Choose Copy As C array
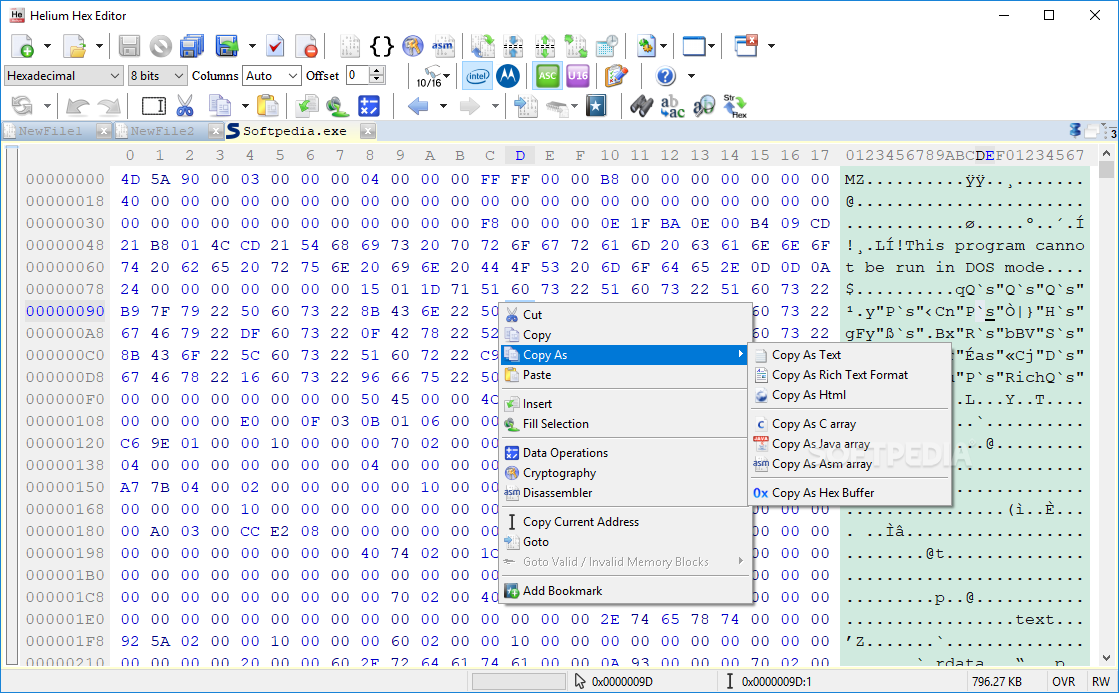This screenshot has width=1119, height=693. [849, 424]
